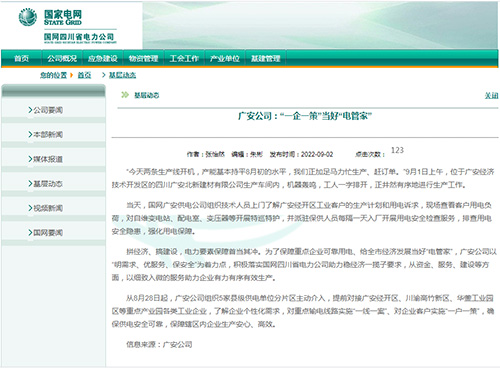The image size is (500, 370).
Task: Go to 物资管理 in the nav bar
Action: (x=143, y=59)
